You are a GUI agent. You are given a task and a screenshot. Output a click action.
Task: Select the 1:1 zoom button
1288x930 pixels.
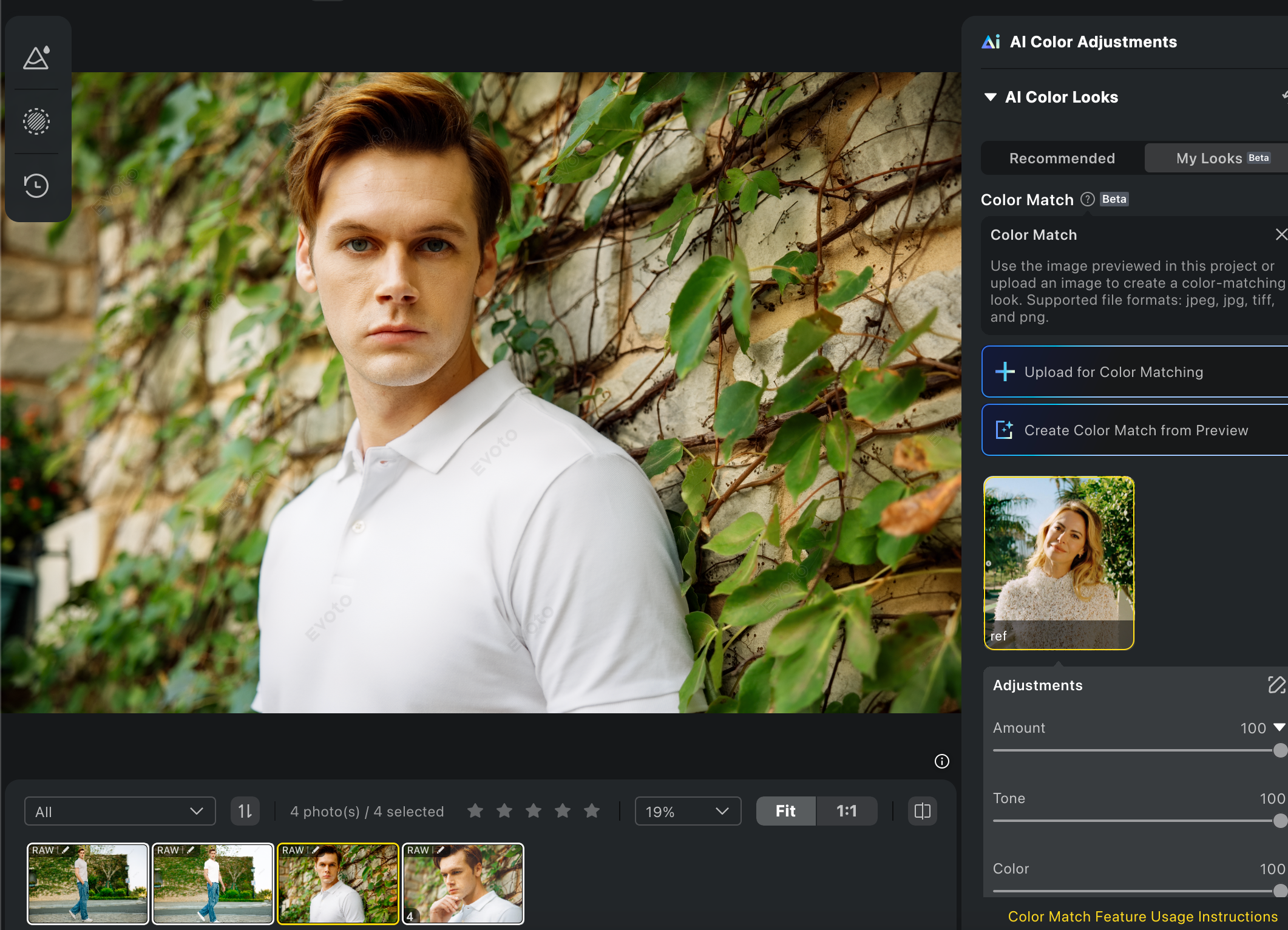coord(847,811)
